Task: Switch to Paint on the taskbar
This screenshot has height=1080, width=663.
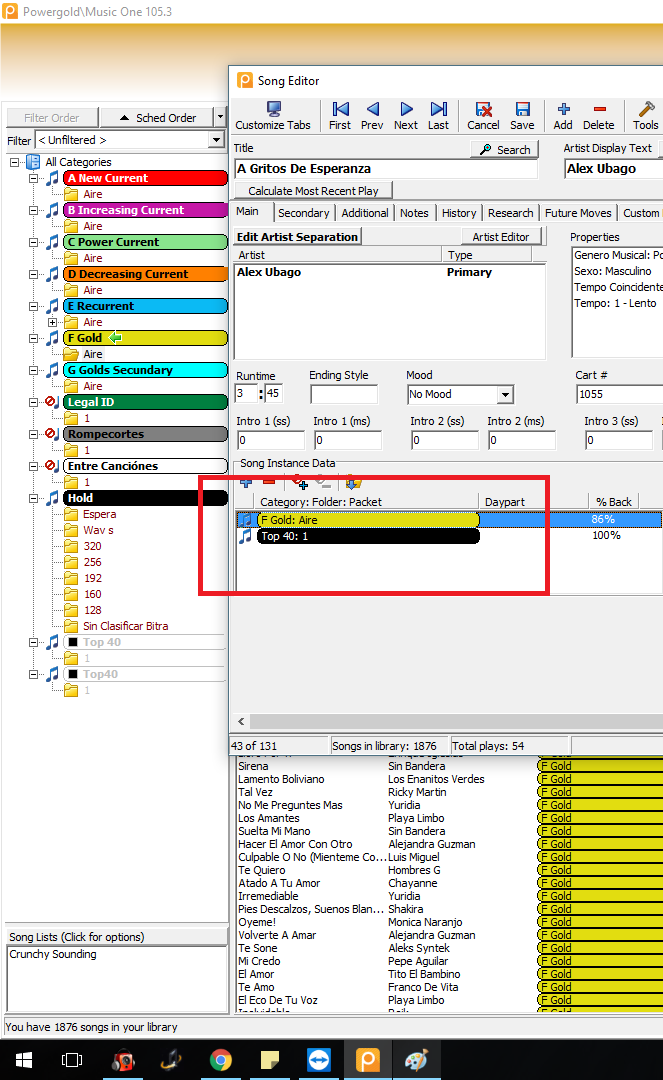Action: point(417,1060)
